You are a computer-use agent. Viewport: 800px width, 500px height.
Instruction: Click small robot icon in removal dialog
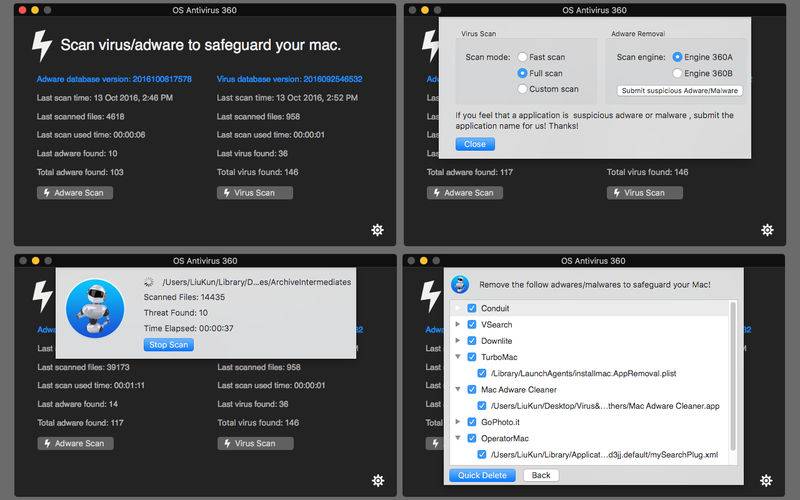(x=460, y=285)
